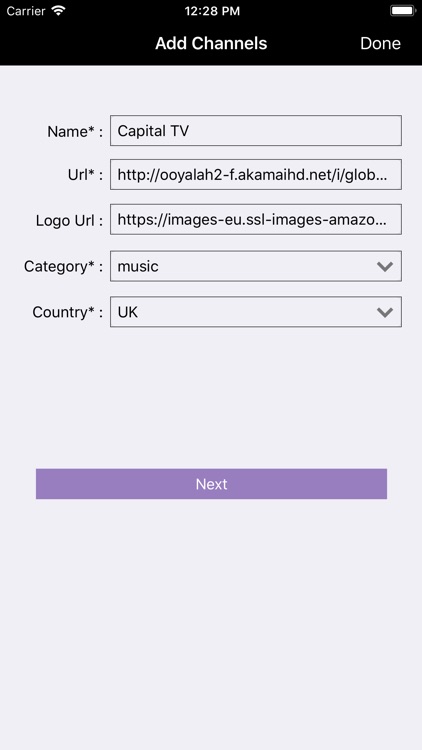Open the Country combo box showing UK
Image resolution: width=422 pixels, height=750 pixels.
pyautogui.click(x=256, y=312)
